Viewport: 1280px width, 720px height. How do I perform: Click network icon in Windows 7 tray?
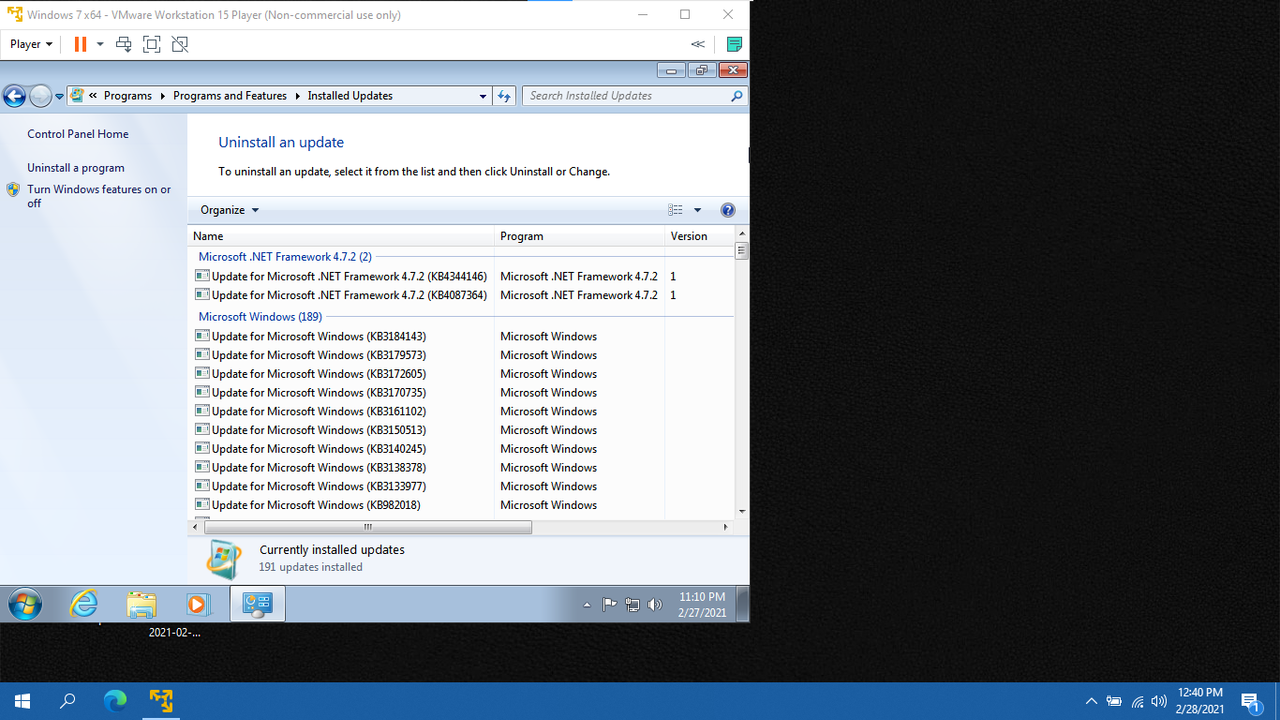632,604
